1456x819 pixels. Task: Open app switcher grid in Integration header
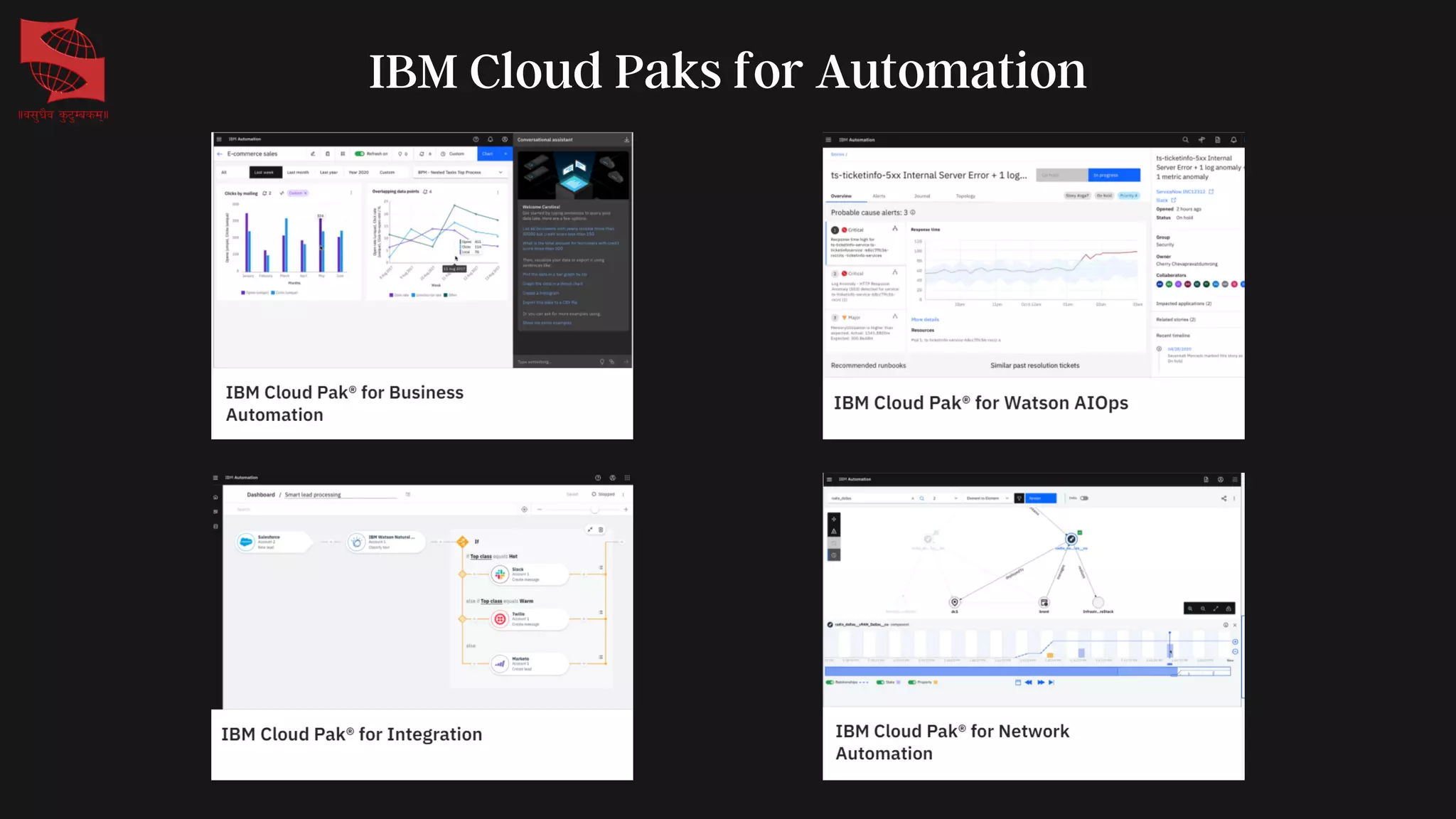pyautogui.click(x=627, y=478)
